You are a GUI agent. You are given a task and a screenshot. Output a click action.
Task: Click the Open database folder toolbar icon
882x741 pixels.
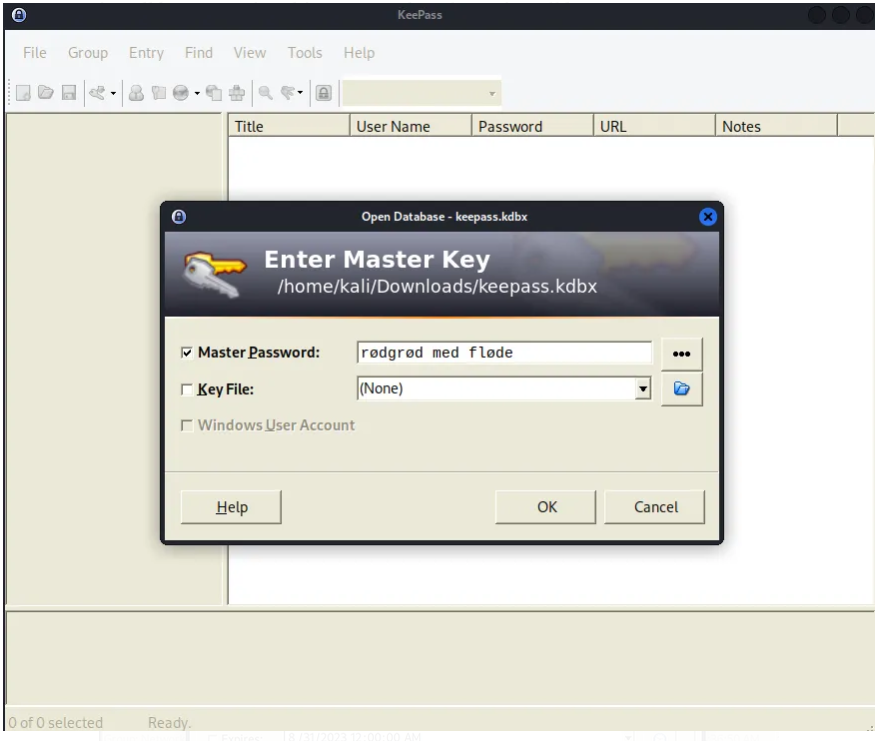tap(46, 93)
